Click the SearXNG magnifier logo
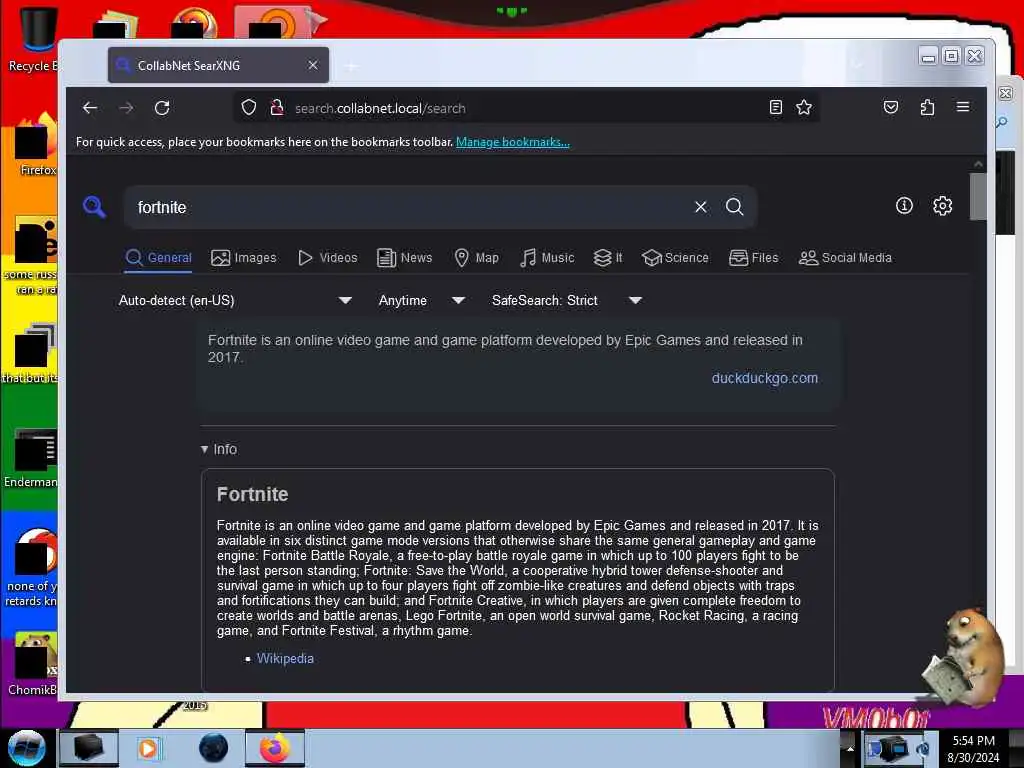The height and width of the screenshot is (768, 1024). click(x=95, y=207)
